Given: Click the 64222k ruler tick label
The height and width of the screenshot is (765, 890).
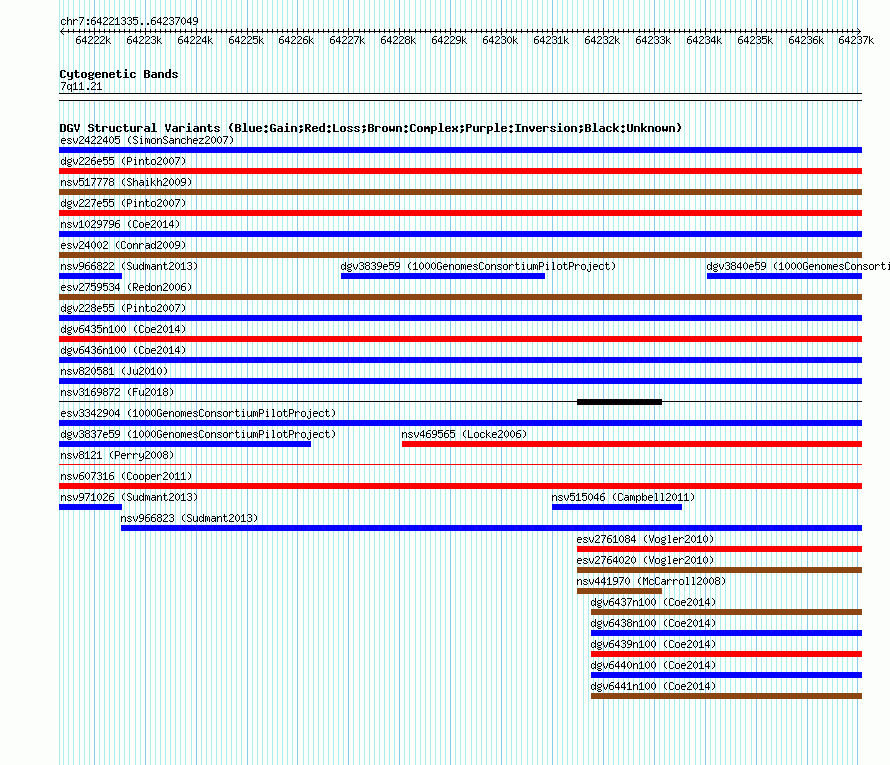Looking at the screenshot, I should coord(93,40).
